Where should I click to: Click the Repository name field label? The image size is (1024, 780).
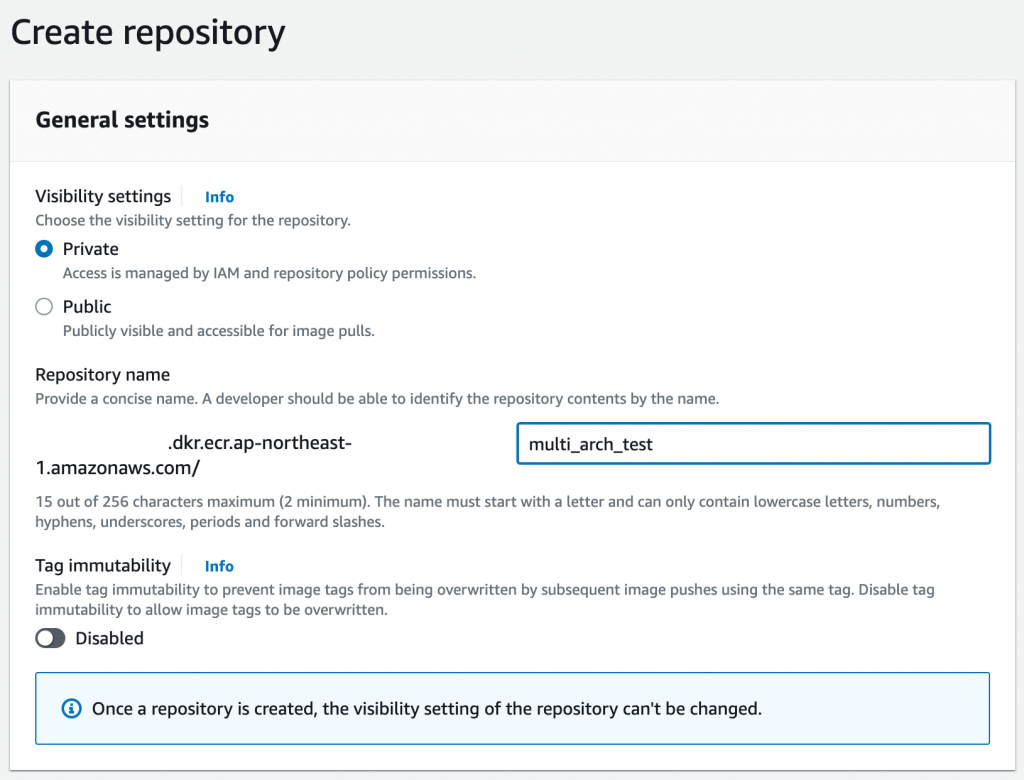[102, 375]
